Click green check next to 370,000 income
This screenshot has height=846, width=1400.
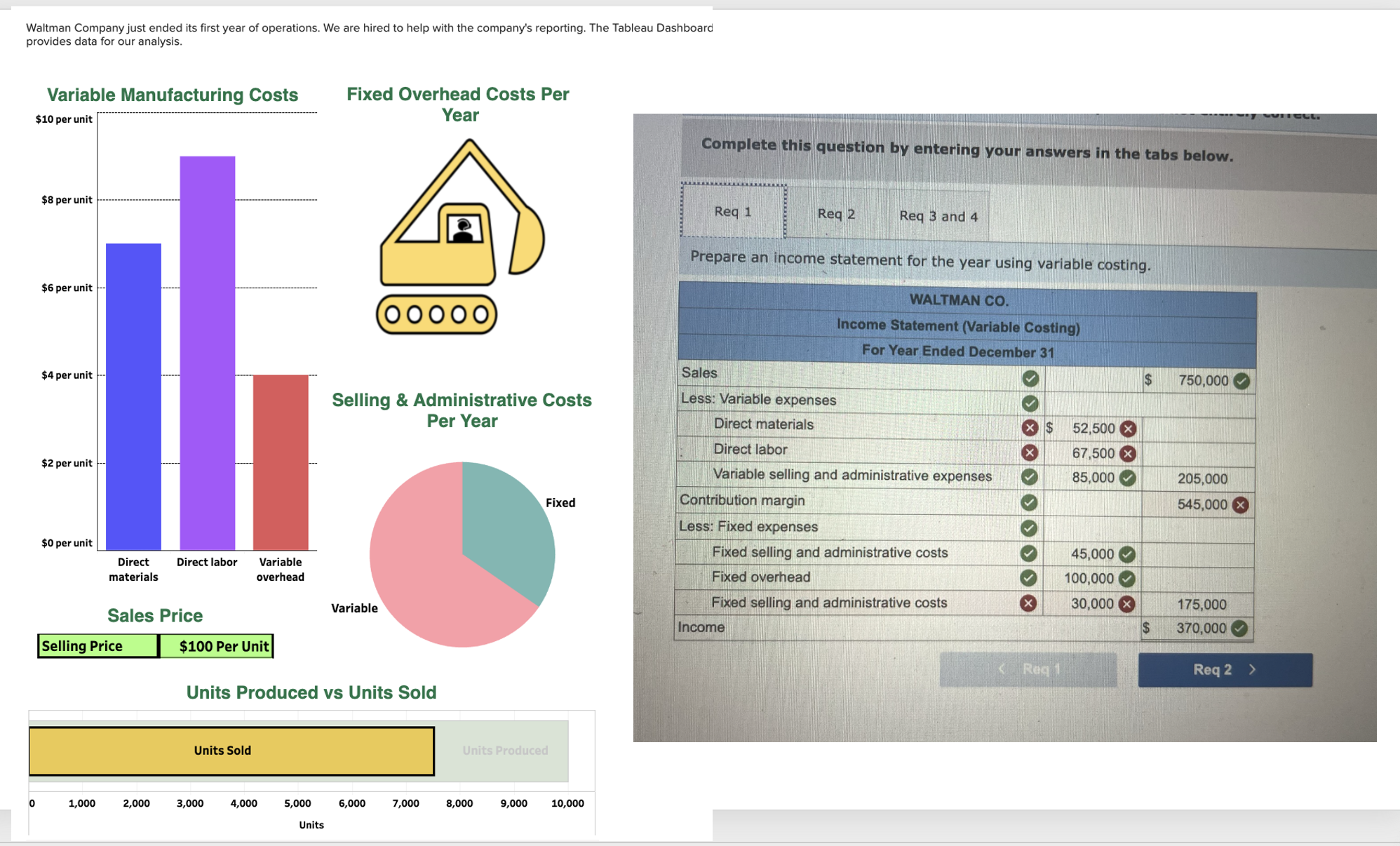(x=1239, y=629)
